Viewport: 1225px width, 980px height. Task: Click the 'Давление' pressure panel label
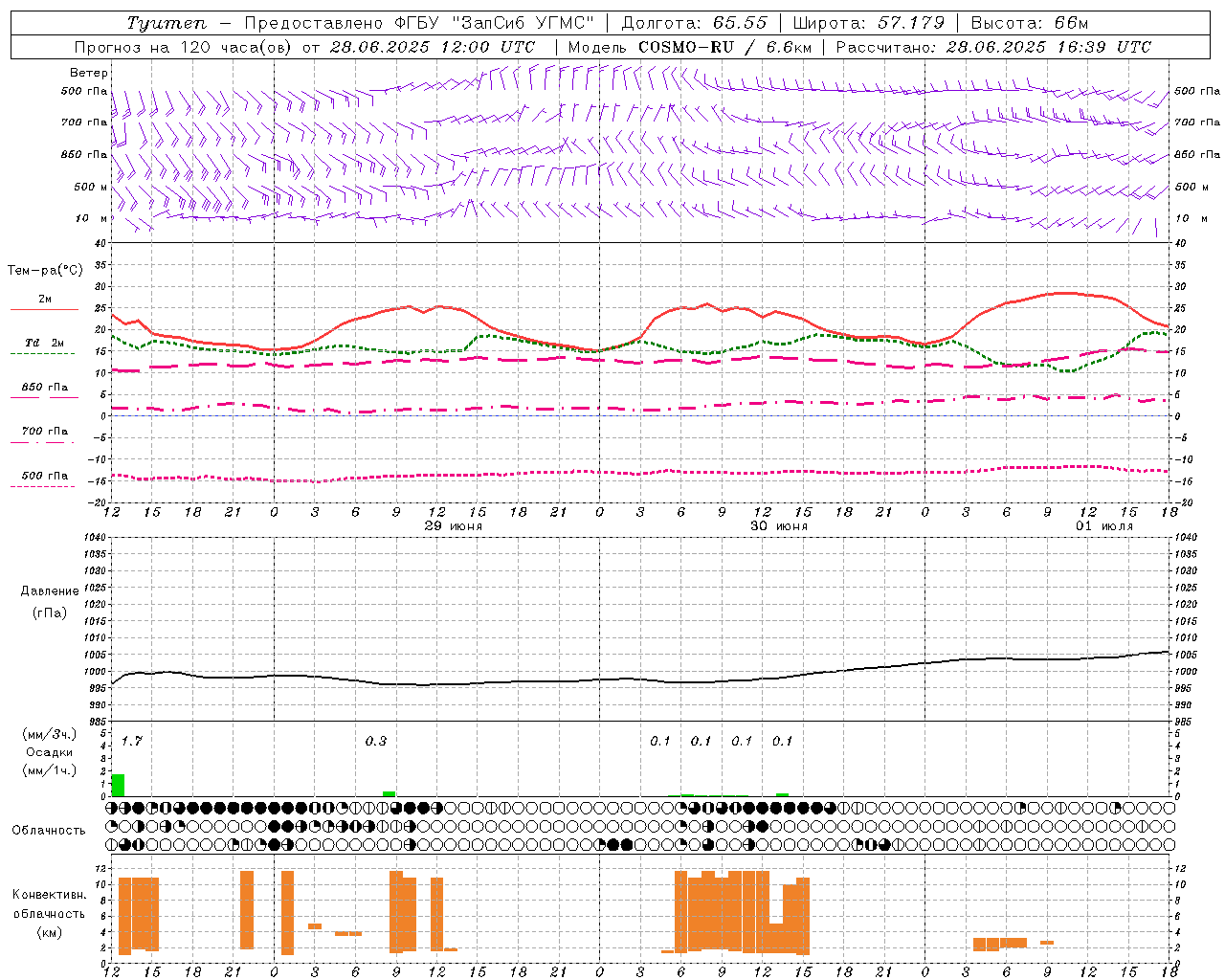tap(50, 591)
